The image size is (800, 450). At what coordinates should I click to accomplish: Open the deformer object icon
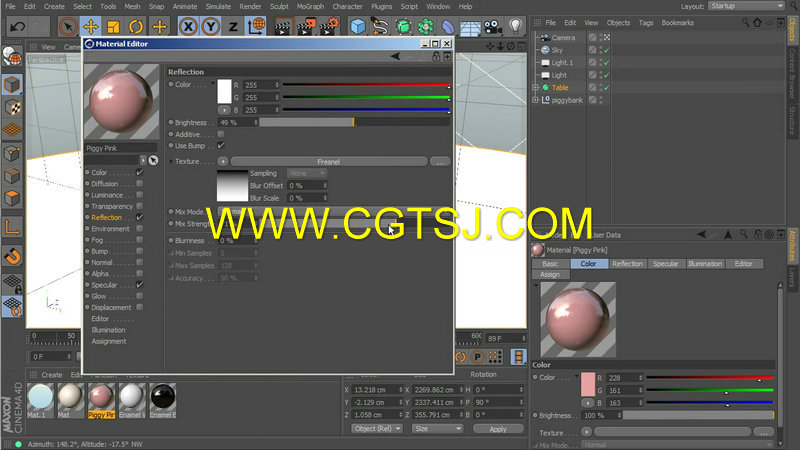tap(448, 26)
